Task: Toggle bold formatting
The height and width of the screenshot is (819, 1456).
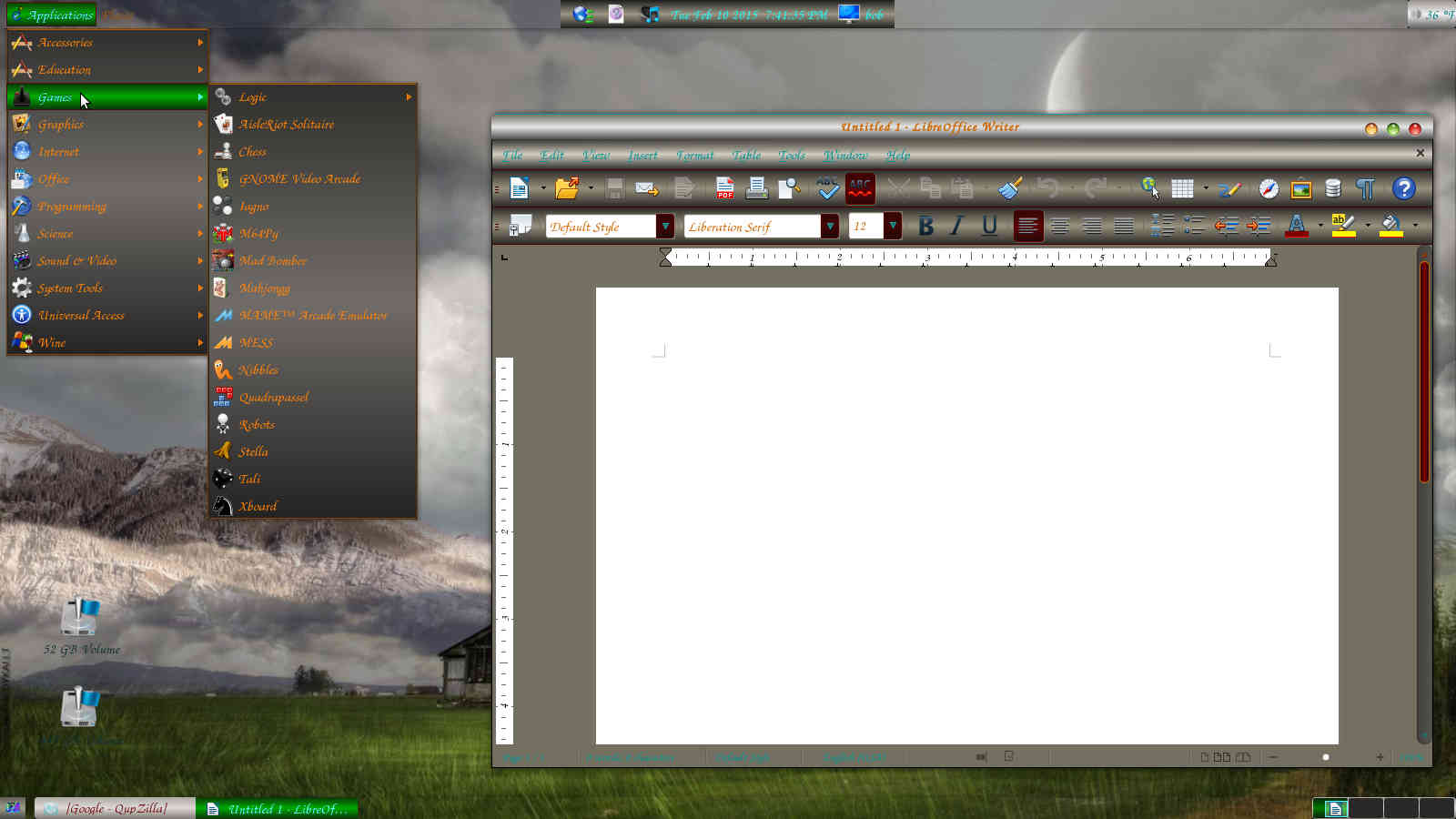Action: [925, 226]
